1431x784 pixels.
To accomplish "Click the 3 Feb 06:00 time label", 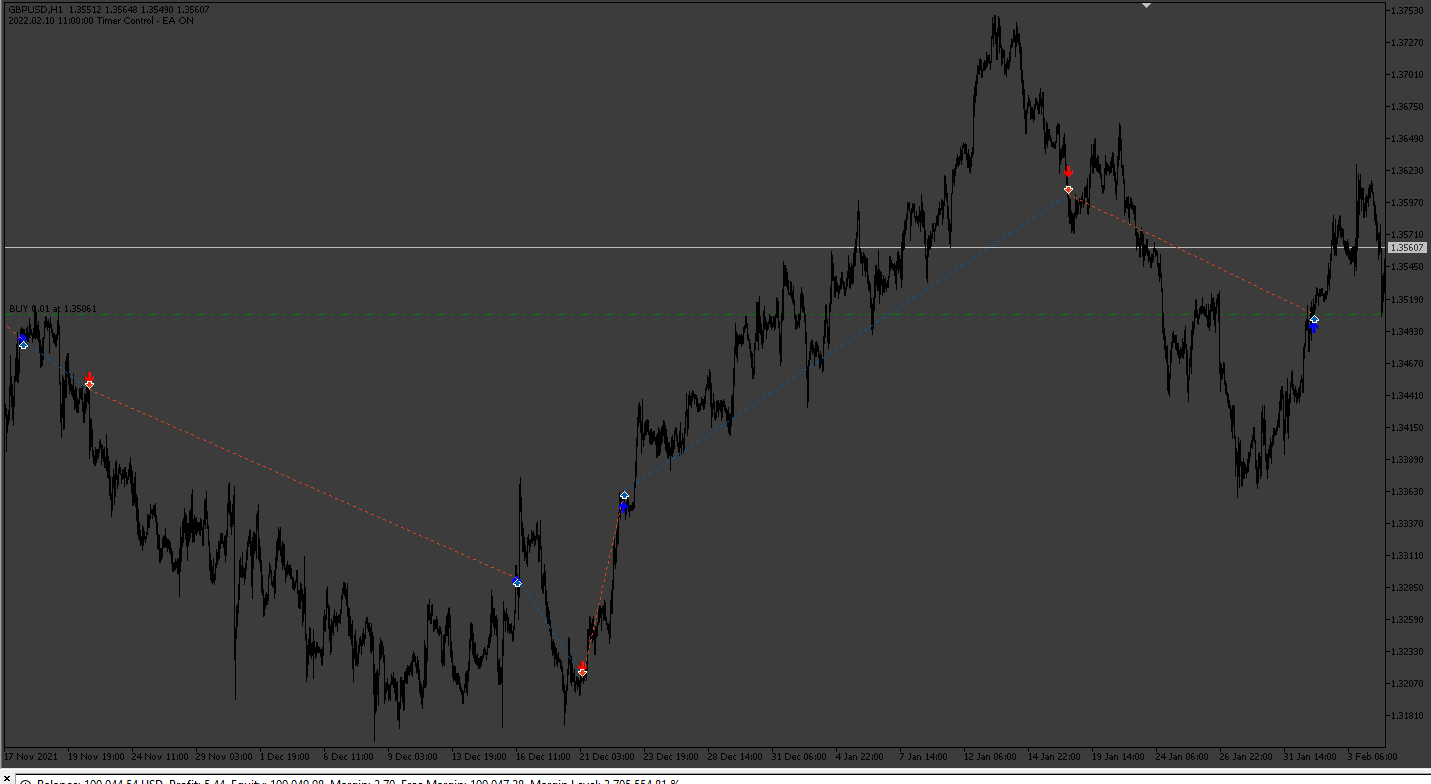I will pyautogui.click(x=1373, y=756).
